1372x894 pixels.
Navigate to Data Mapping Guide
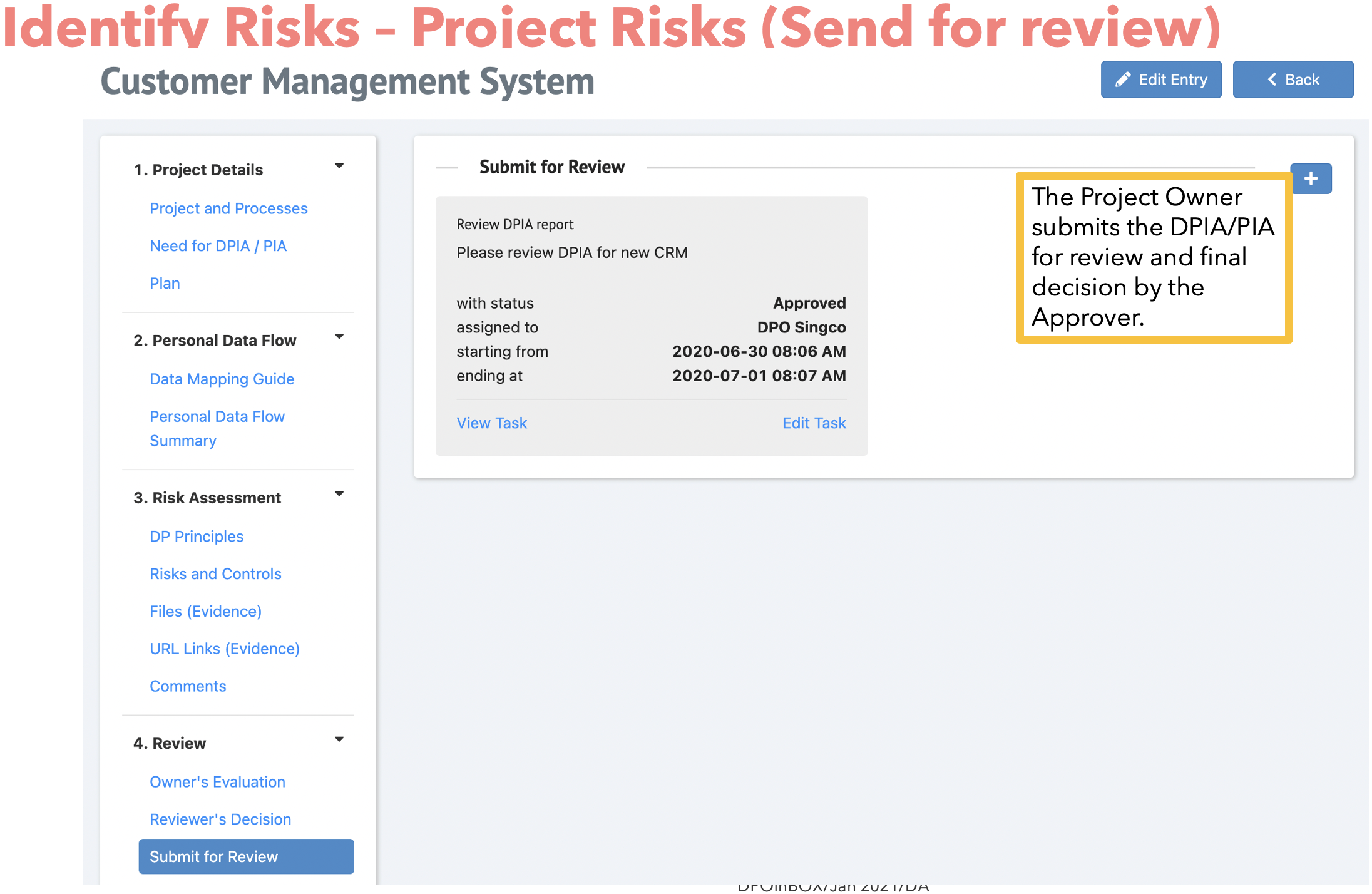coord(222,379)
